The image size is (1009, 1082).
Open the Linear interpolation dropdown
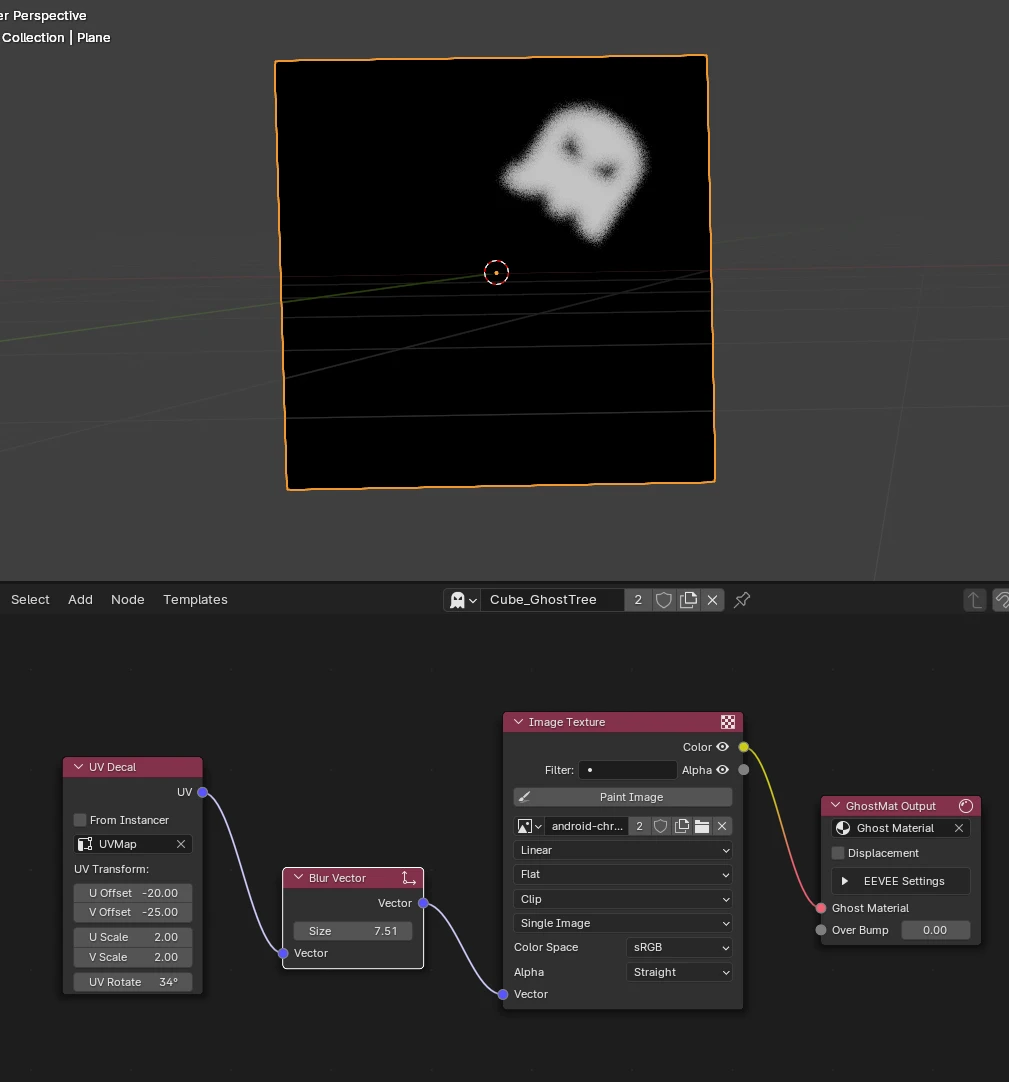click(x=623, y=850)
